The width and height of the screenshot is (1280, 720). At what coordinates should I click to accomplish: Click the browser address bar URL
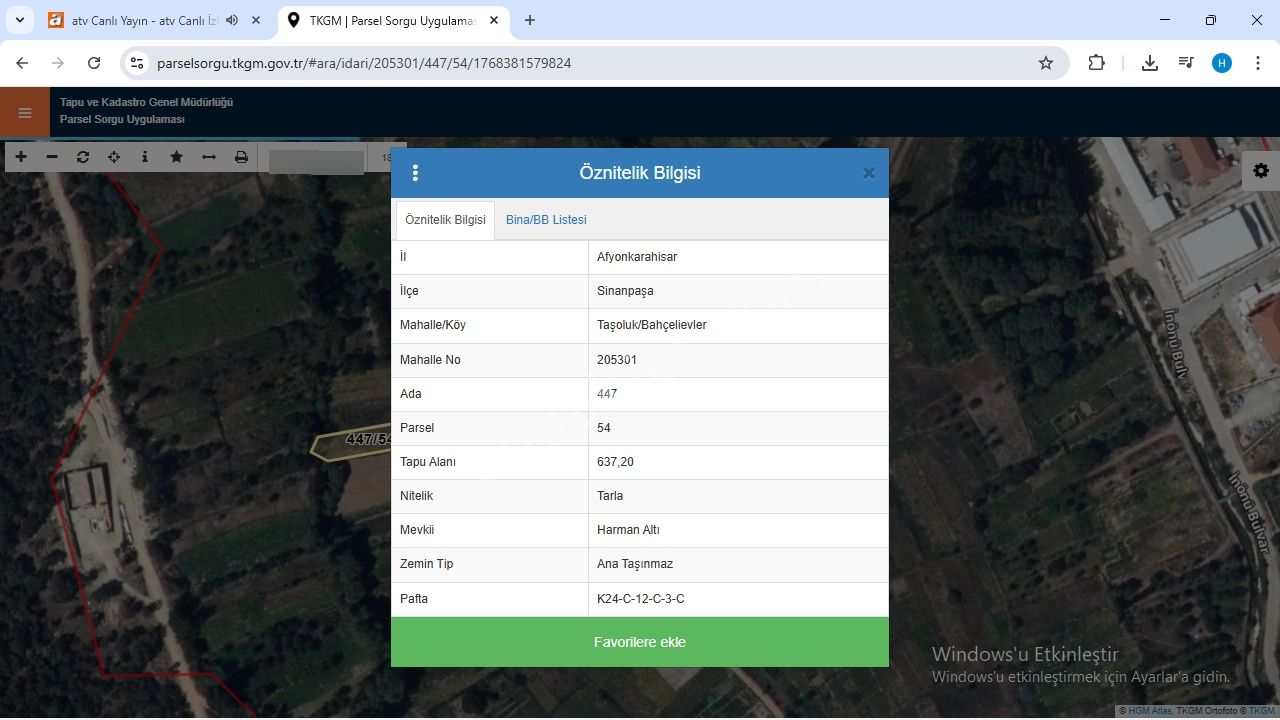click(364, 63)
